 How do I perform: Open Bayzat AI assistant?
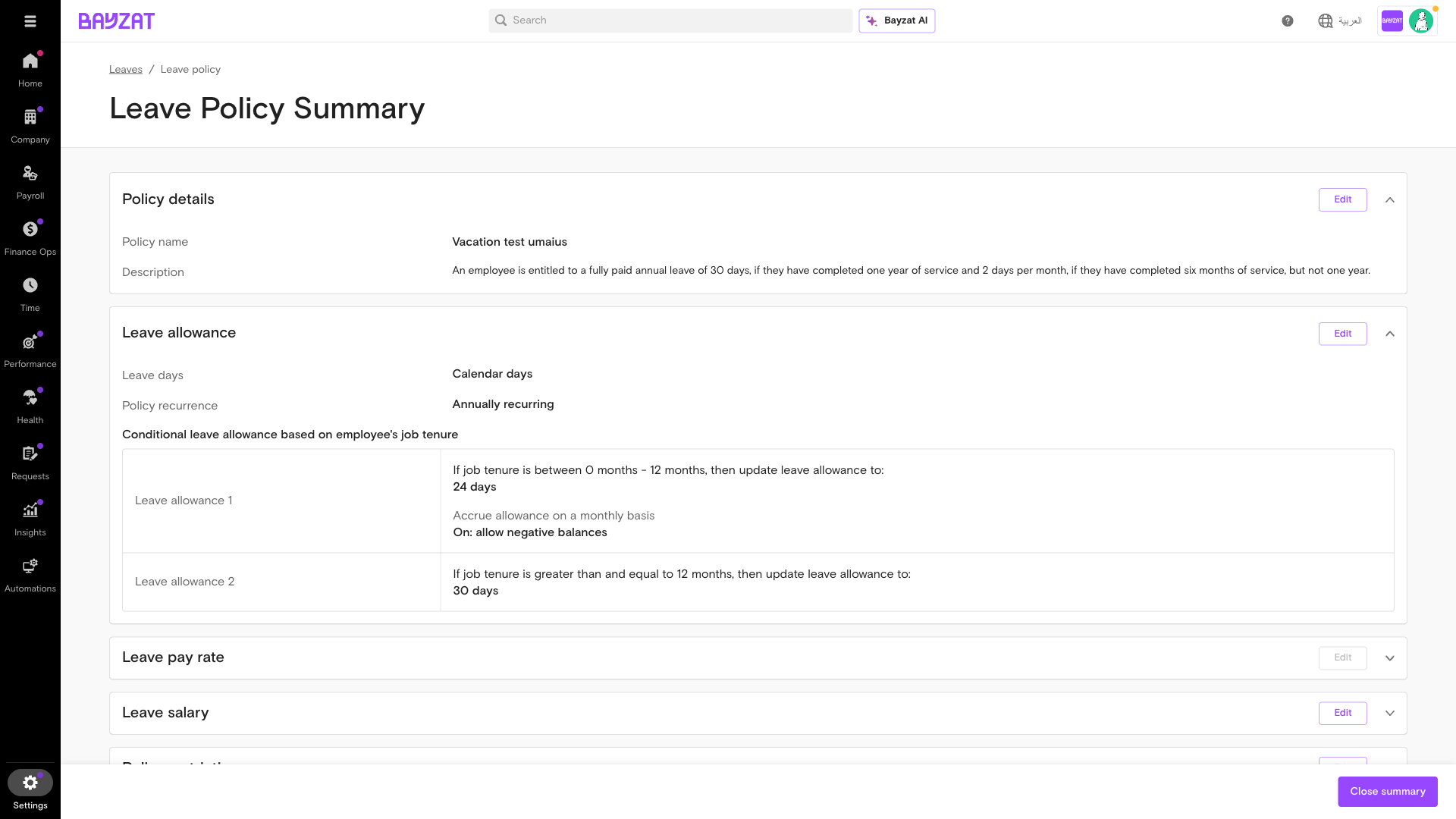coord(897,20)
